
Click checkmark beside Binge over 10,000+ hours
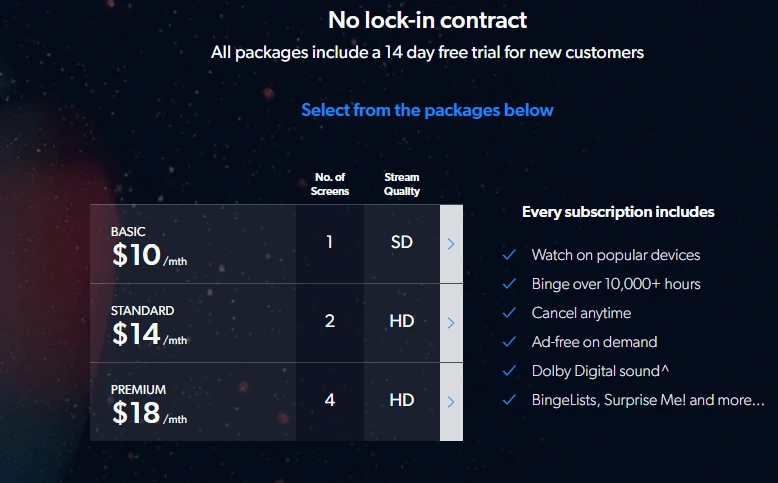509,283
